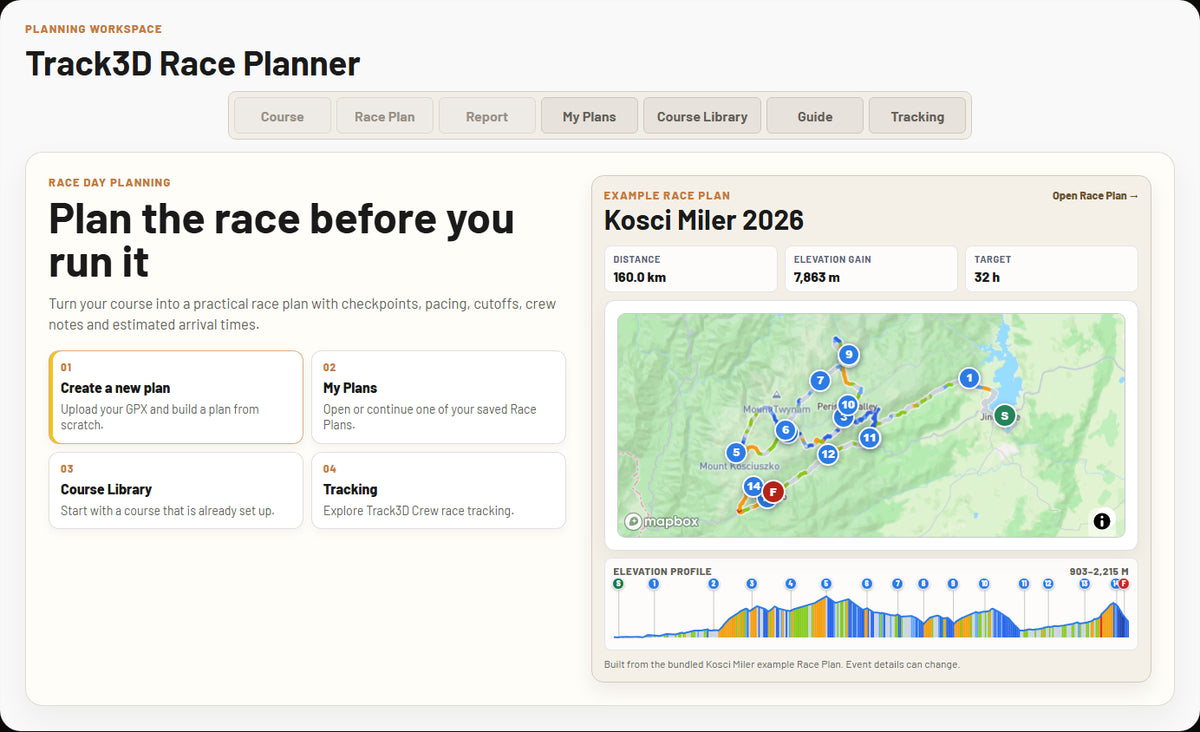Screen dimensions: 1200x732
Task: Switch to the Course Library tab in navigation
Action: click(702, 116)
